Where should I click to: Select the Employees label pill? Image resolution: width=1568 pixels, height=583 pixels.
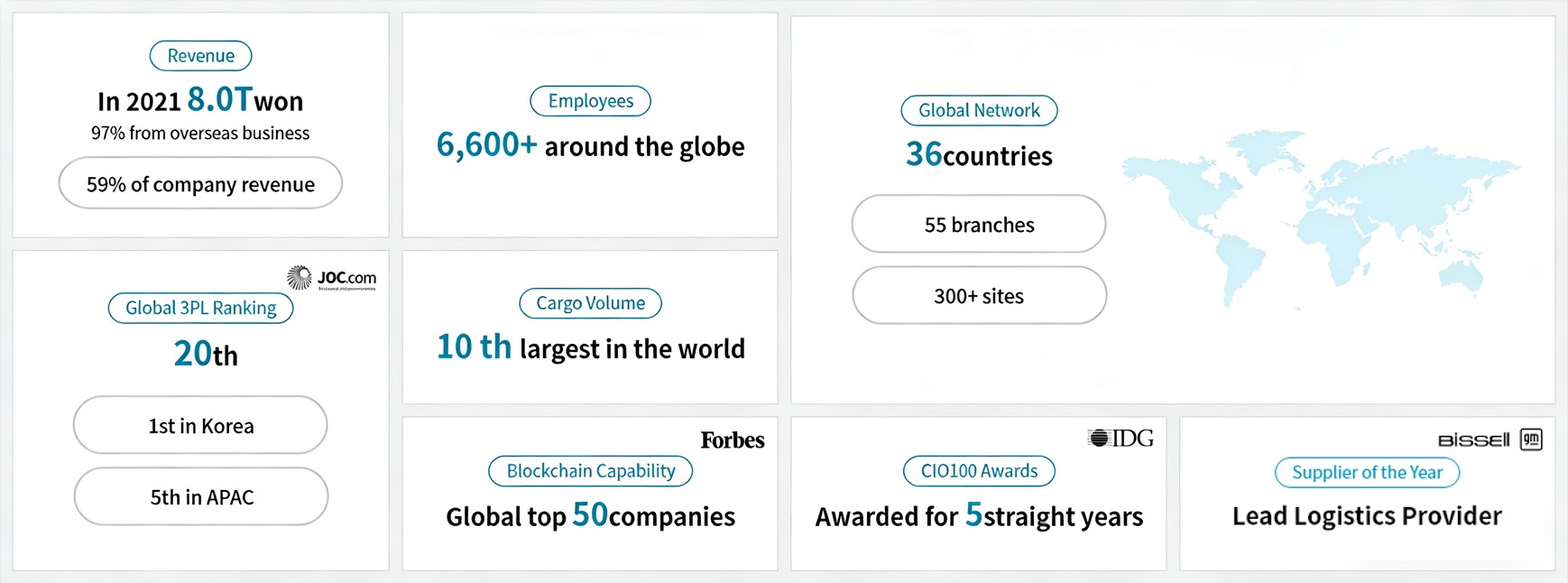click(x=590, y=101)
